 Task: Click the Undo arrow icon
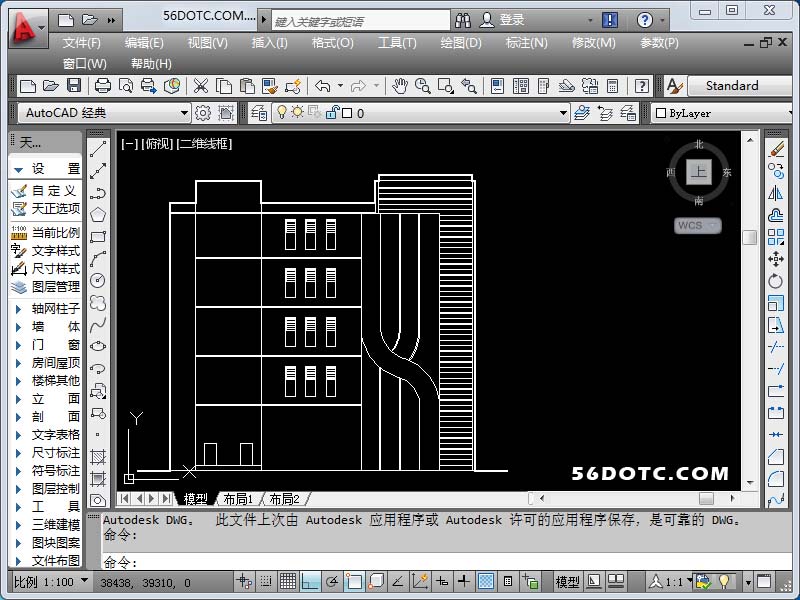pos(322,86)
